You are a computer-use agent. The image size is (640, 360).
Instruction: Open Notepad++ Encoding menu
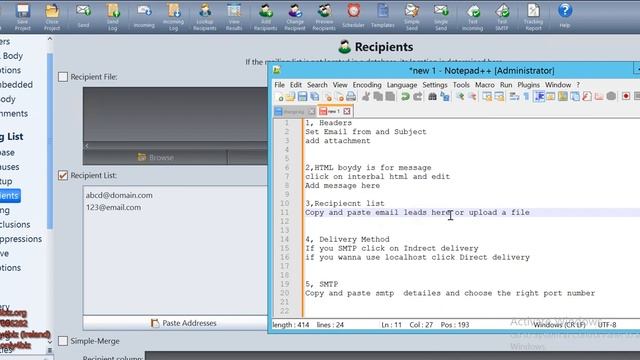pos(367,85)
